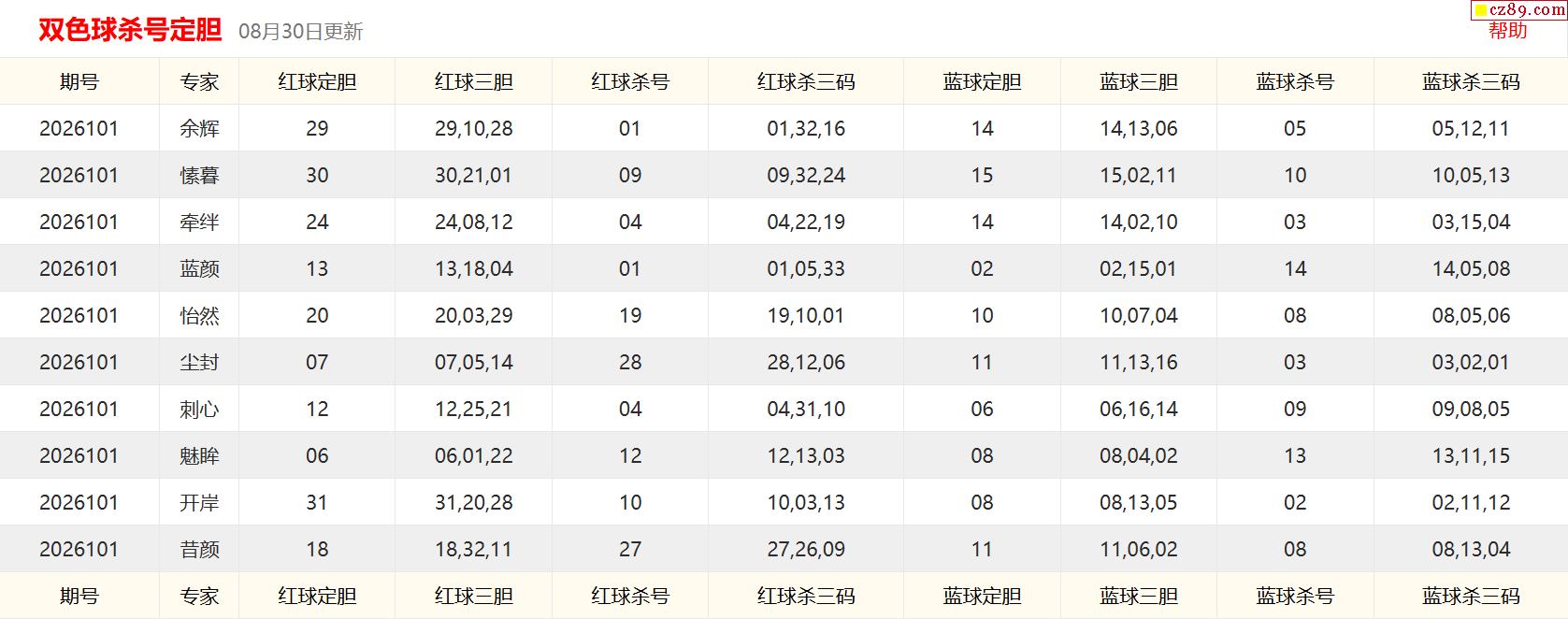Select expert 蓝颜 row name
Viewport: 1568px width, 619px height.
pos(199,269)
